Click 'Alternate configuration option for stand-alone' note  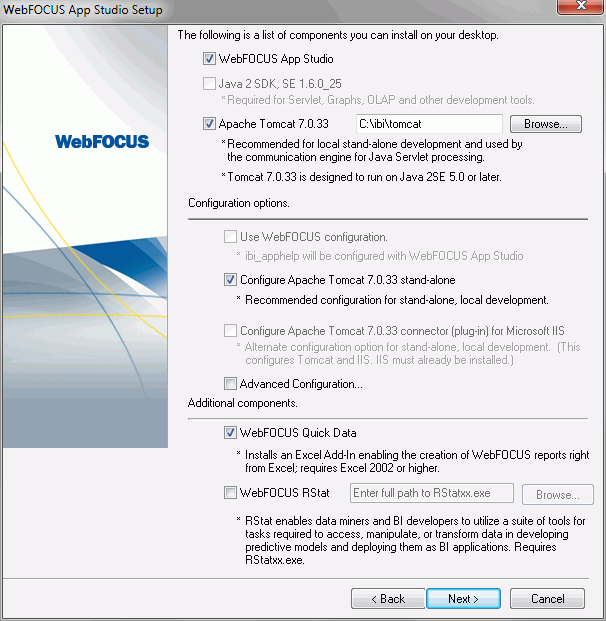click(412, 353)
